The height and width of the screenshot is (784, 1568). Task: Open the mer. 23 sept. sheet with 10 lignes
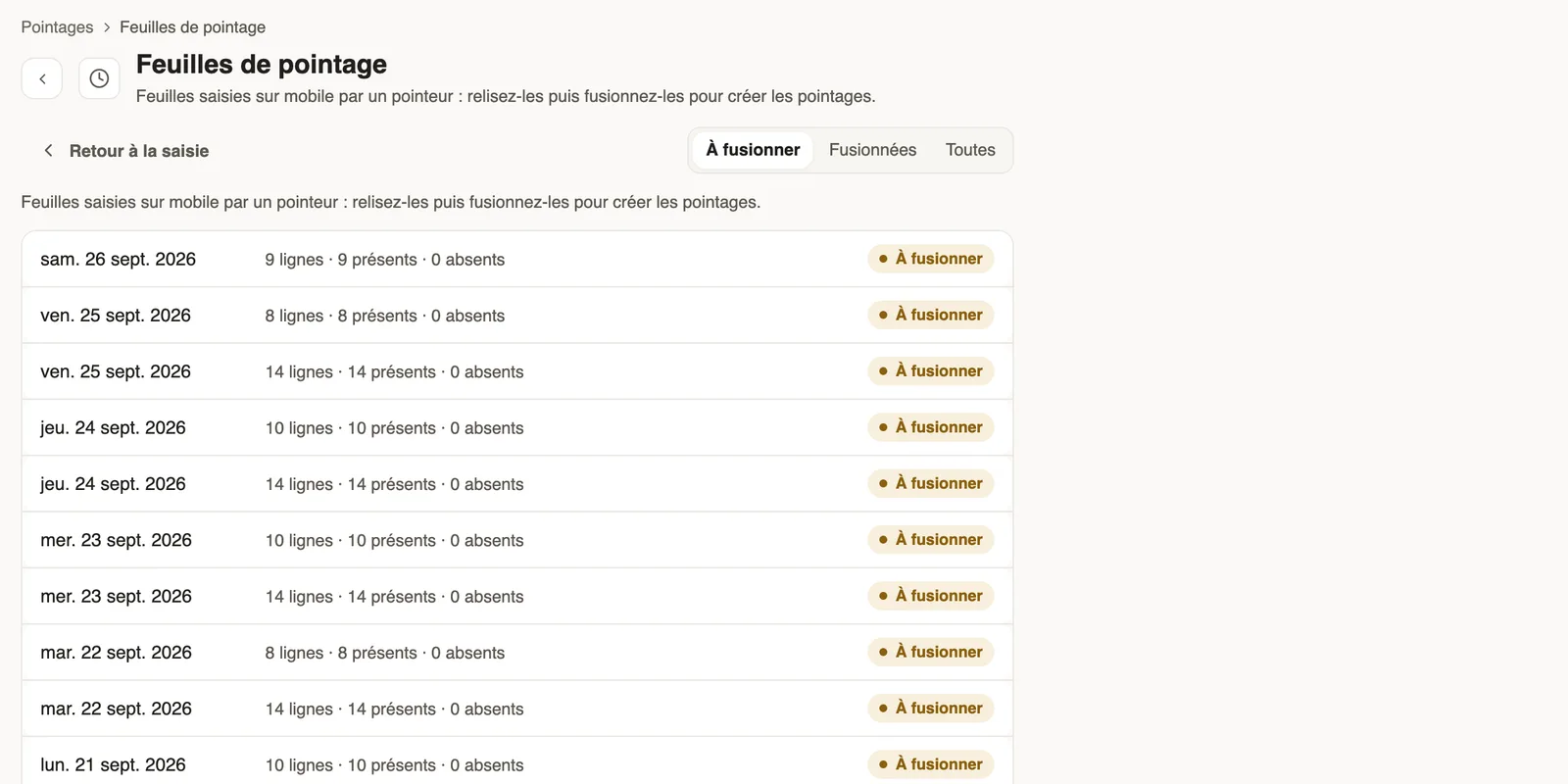516,540
